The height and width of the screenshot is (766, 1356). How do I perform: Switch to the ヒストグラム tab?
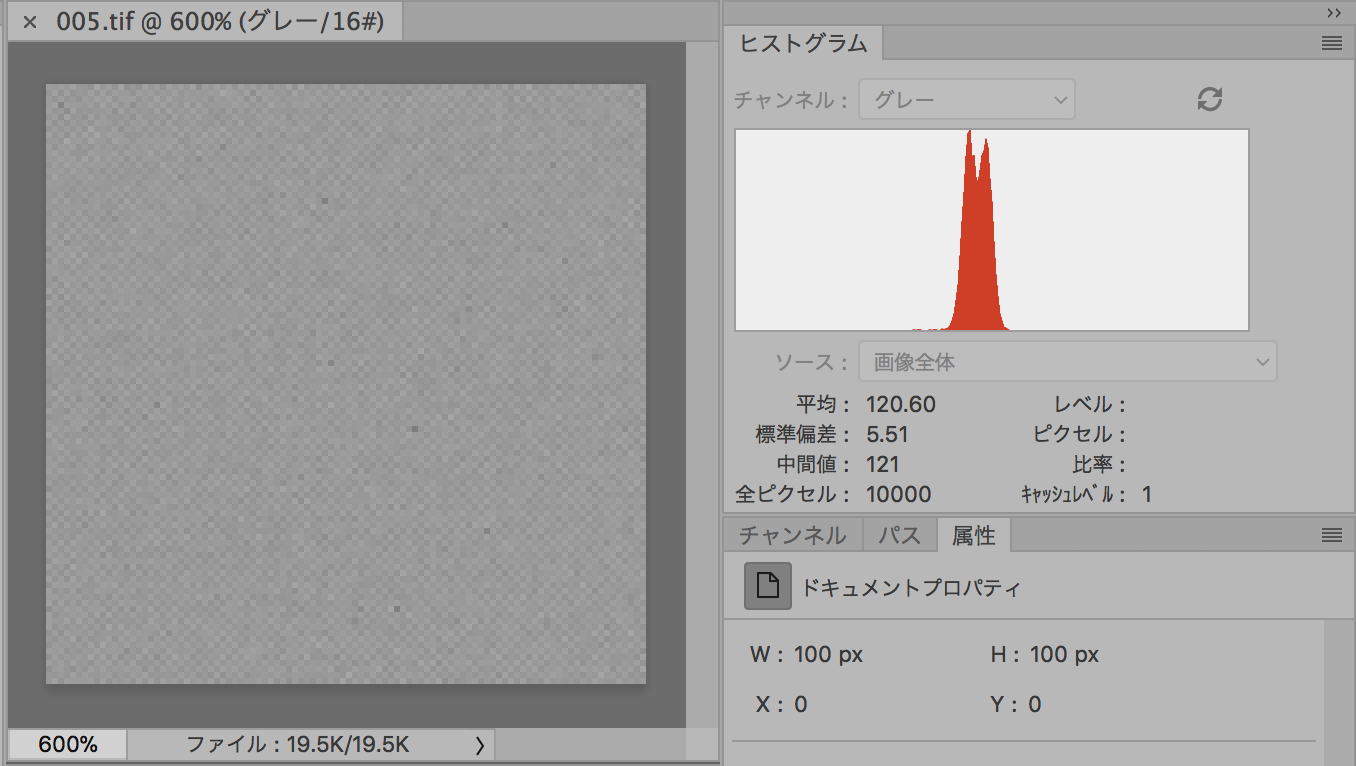(x=803, y=44)
